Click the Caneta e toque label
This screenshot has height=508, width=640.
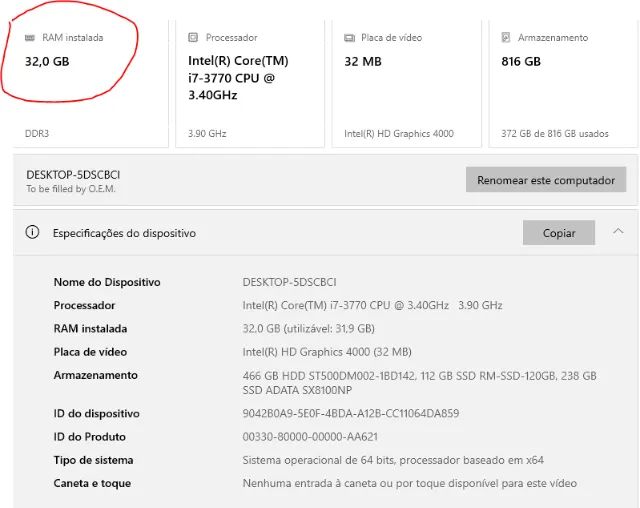(92, 483)
